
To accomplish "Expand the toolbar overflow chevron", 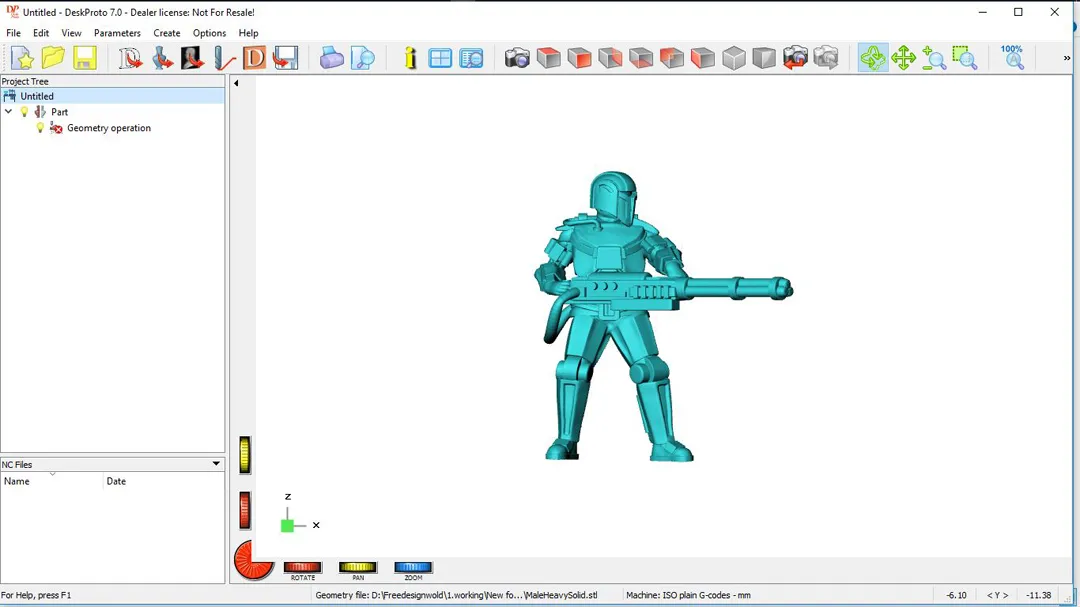I will [x=1066, y=58].
